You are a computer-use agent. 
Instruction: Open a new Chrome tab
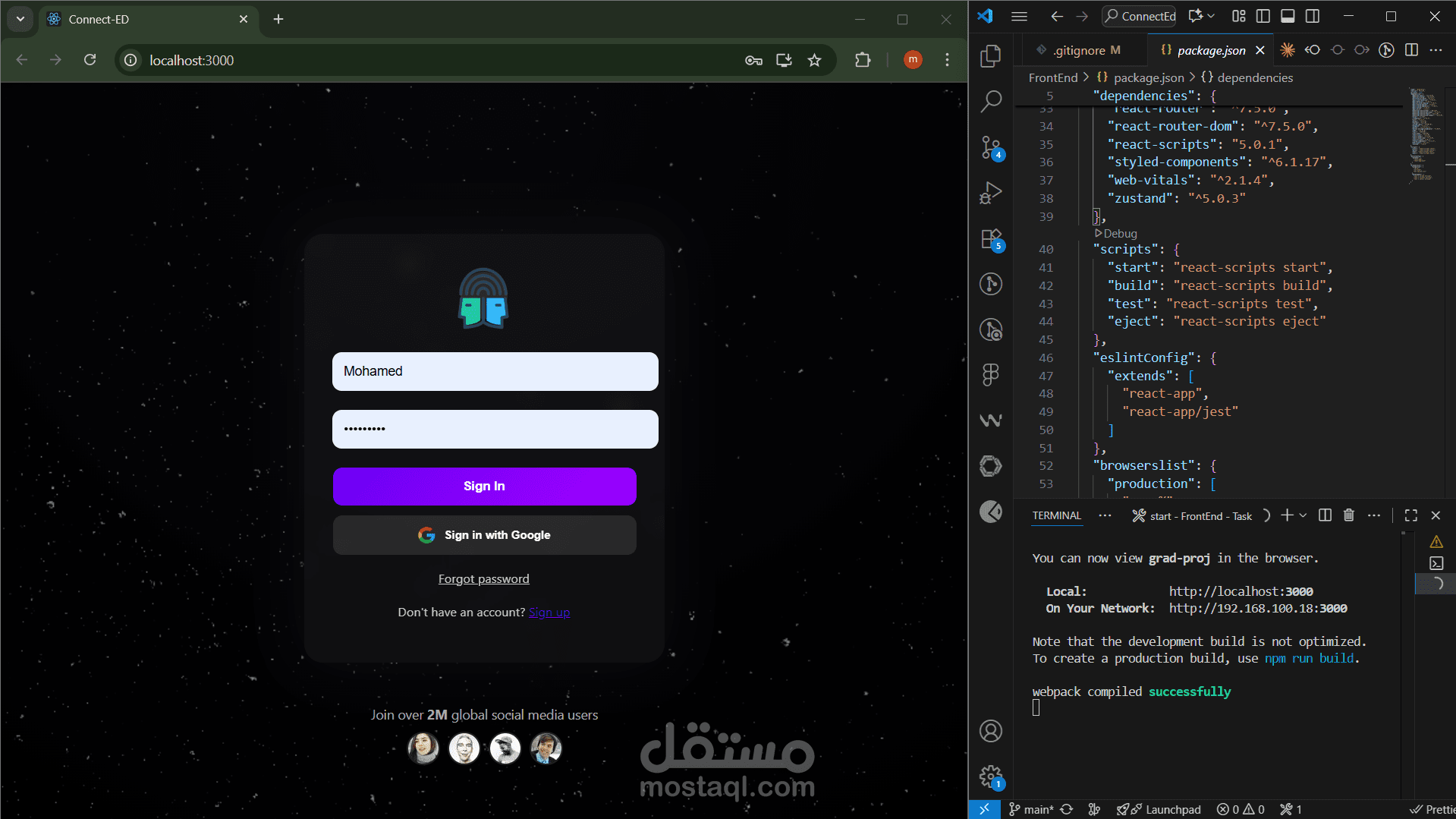pos(278,19)
